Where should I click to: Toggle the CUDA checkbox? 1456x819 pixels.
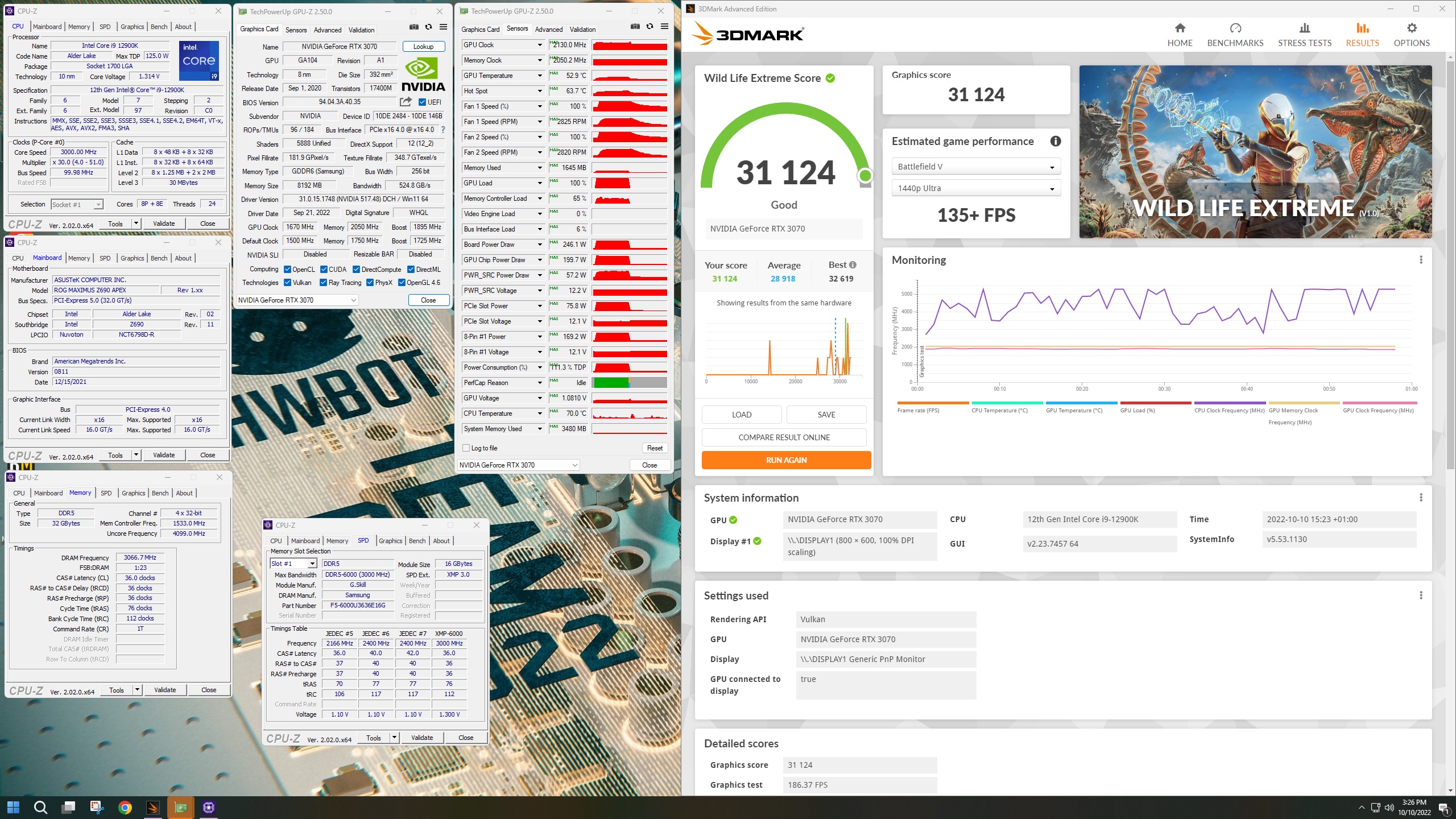324,270
